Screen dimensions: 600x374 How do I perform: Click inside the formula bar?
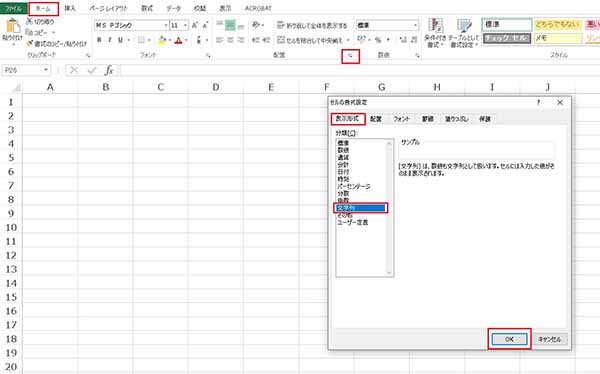tap(359, 70)
